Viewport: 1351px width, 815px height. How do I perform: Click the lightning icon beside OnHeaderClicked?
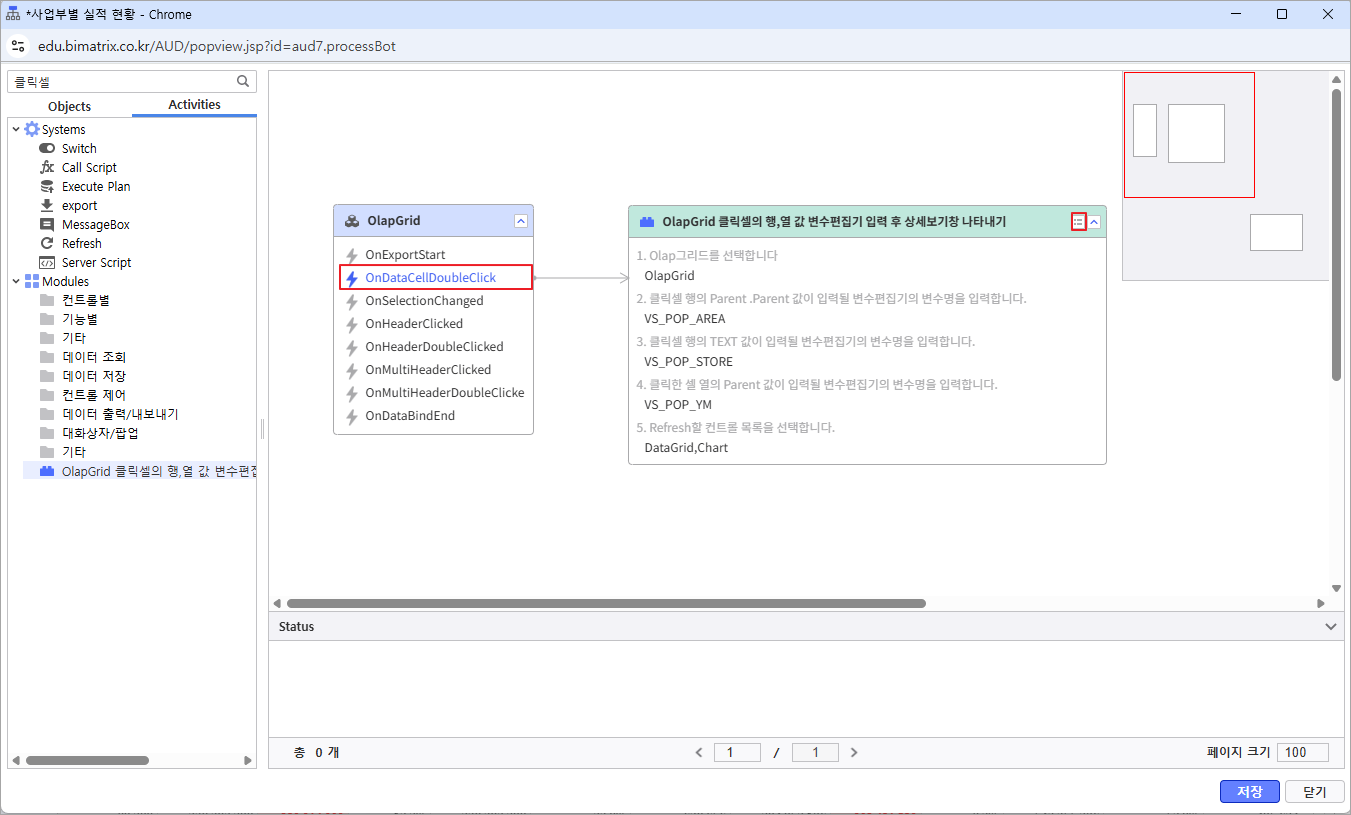[x=352, y=324]
